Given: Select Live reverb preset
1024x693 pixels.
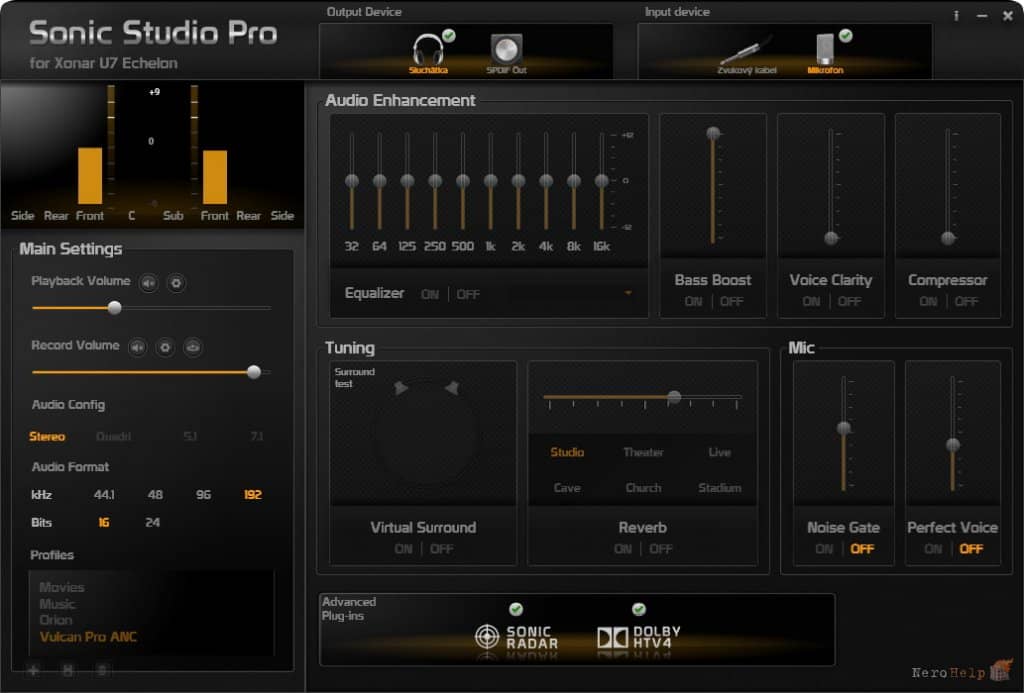Looking at the screenshot, I should click(x=720, y=452).
